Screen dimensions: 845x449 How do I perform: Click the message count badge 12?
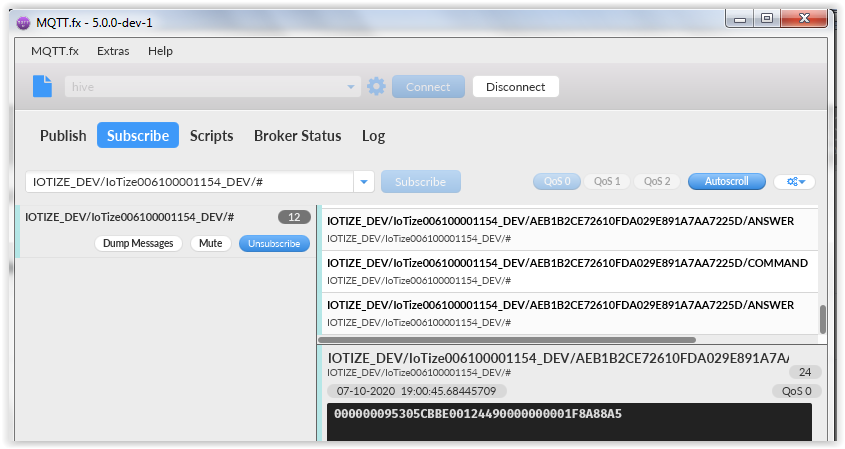pyautogui.click(x=294, y=217)
